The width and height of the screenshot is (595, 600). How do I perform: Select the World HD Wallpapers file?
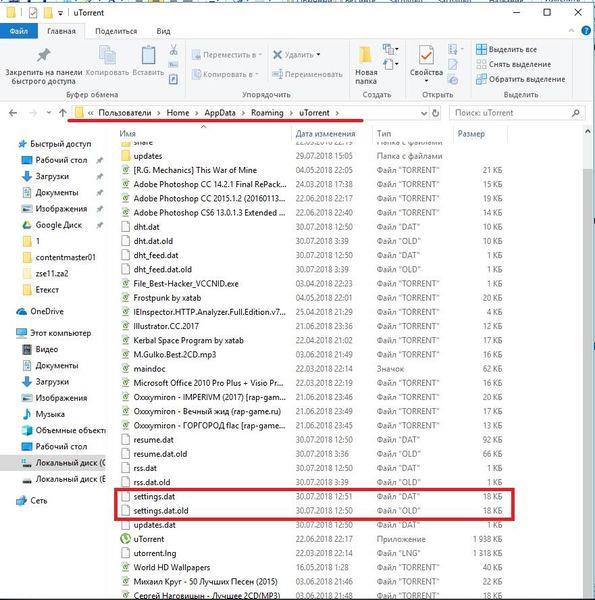point(314,567)
